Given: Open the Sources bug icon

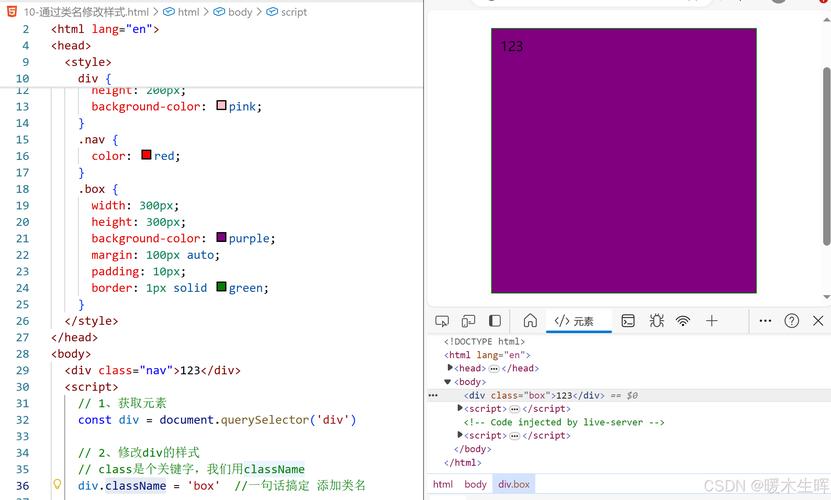Looking at the screenshot, I should point(656,321).
